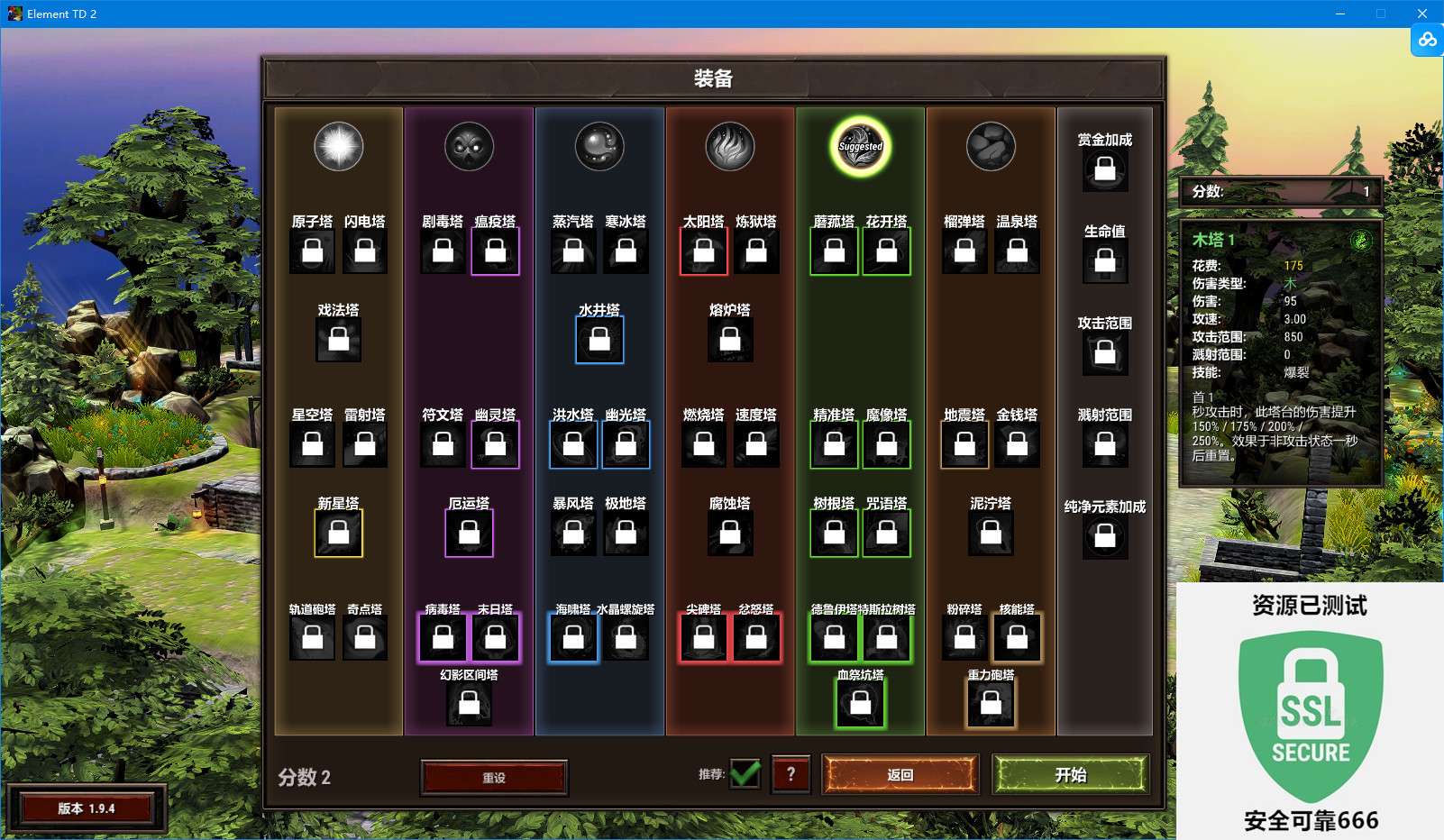Toggle the 推荐 green checkmark checkbox
The height and width of the screenshot is (840, 1444).
pyautogui.click(x=745, y=773)
